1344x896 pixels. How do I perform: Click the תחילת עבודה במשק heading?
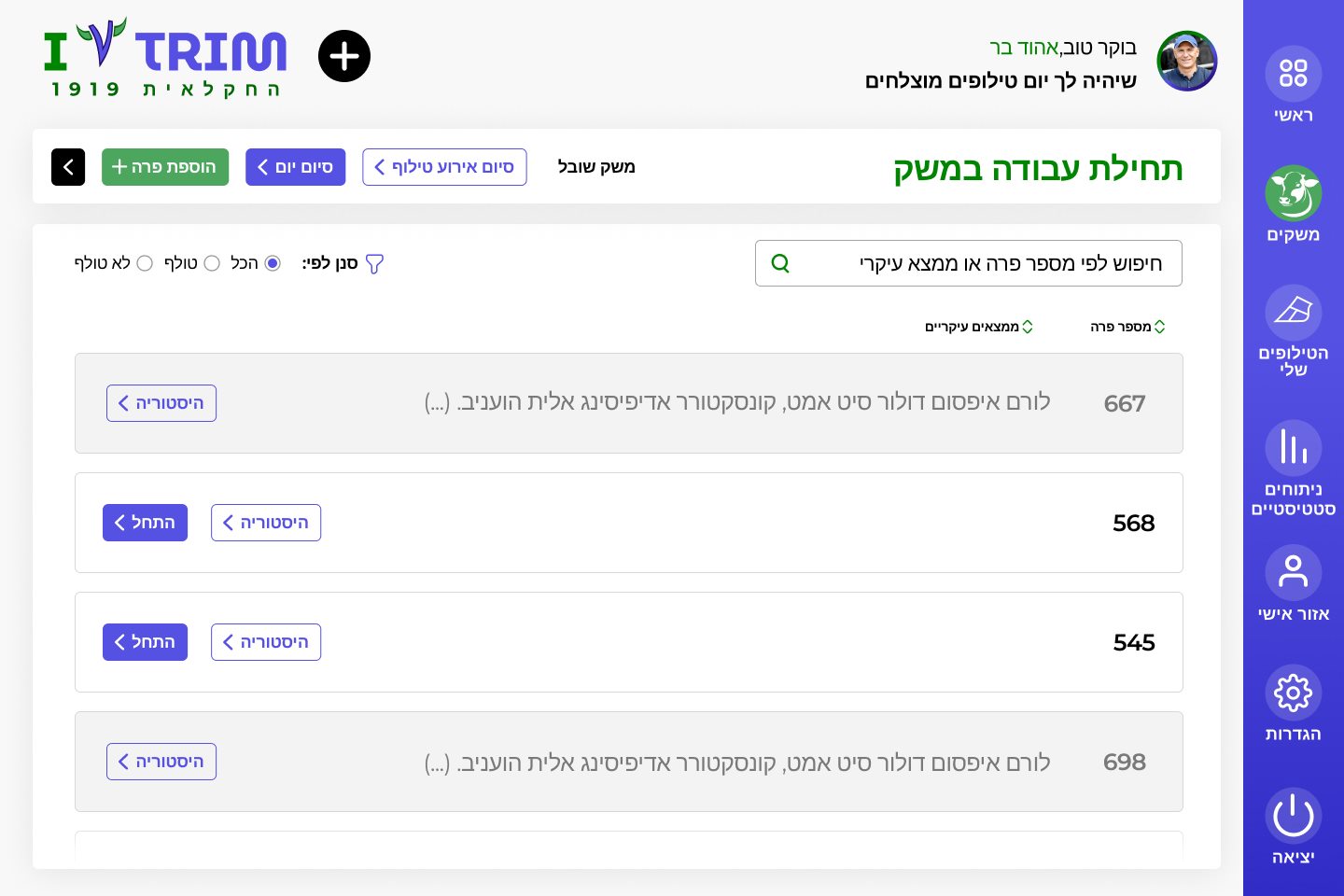click(1038, 169)
